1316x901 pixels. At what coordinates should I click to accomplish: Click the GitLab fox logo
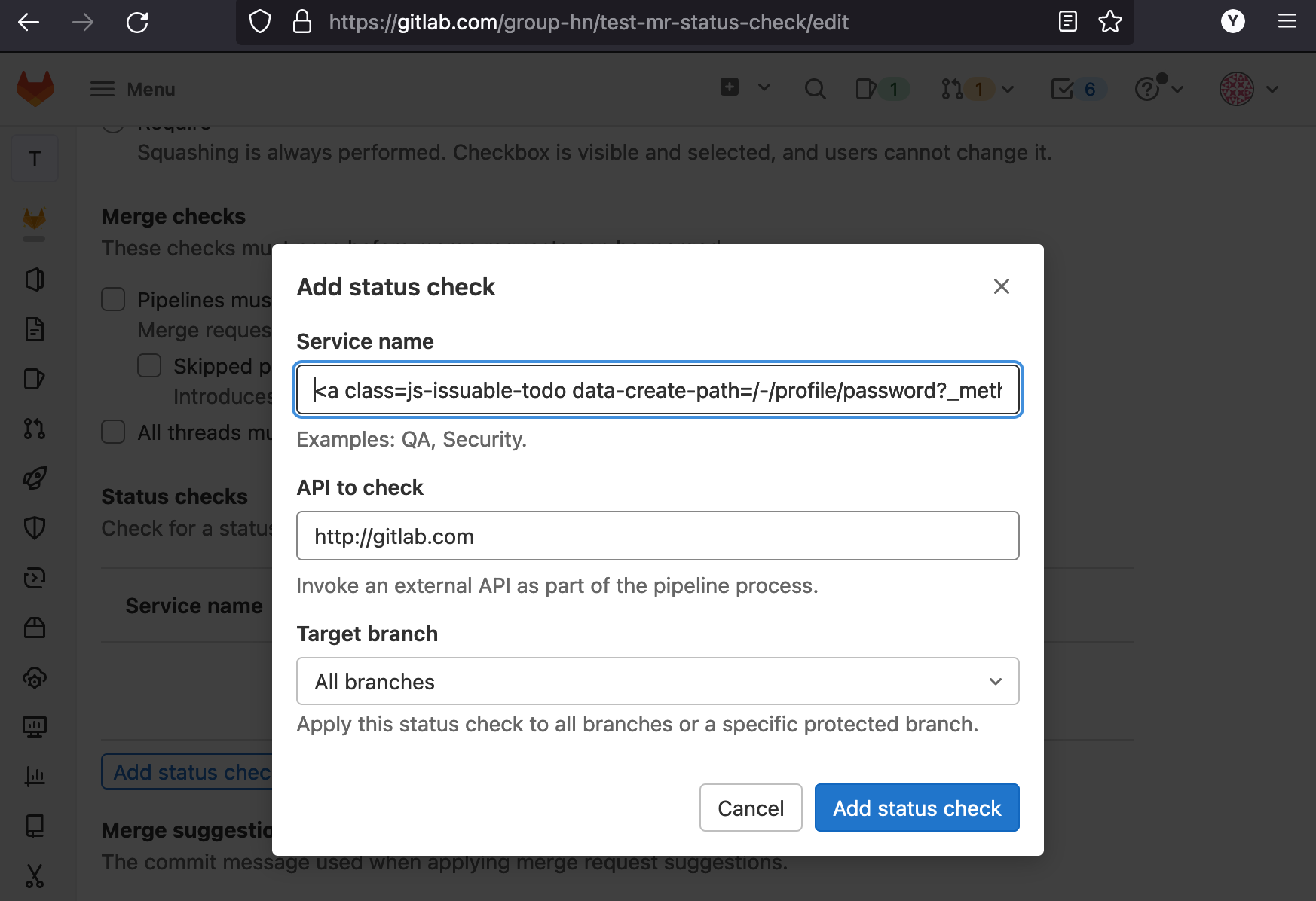pyautogui.click(x=35, y=89)
